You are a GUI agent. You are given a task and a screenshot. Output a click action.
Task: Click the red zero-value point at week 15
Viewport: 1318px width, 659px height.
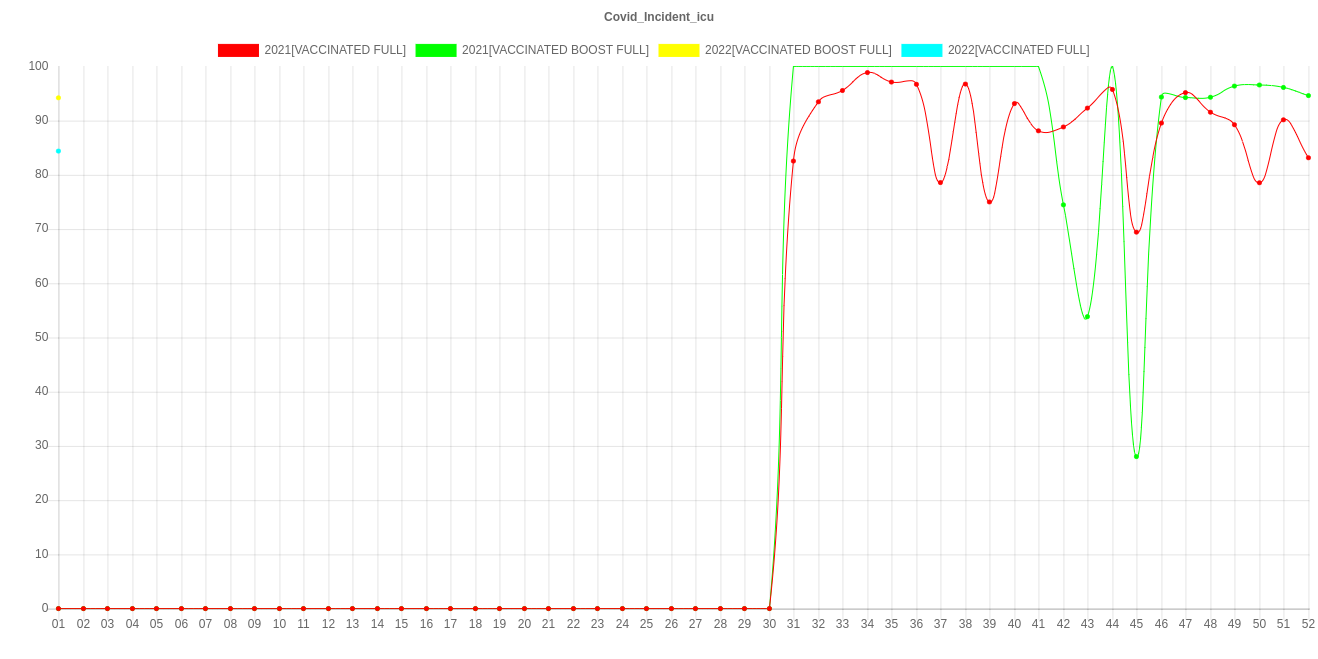(401, 608)
